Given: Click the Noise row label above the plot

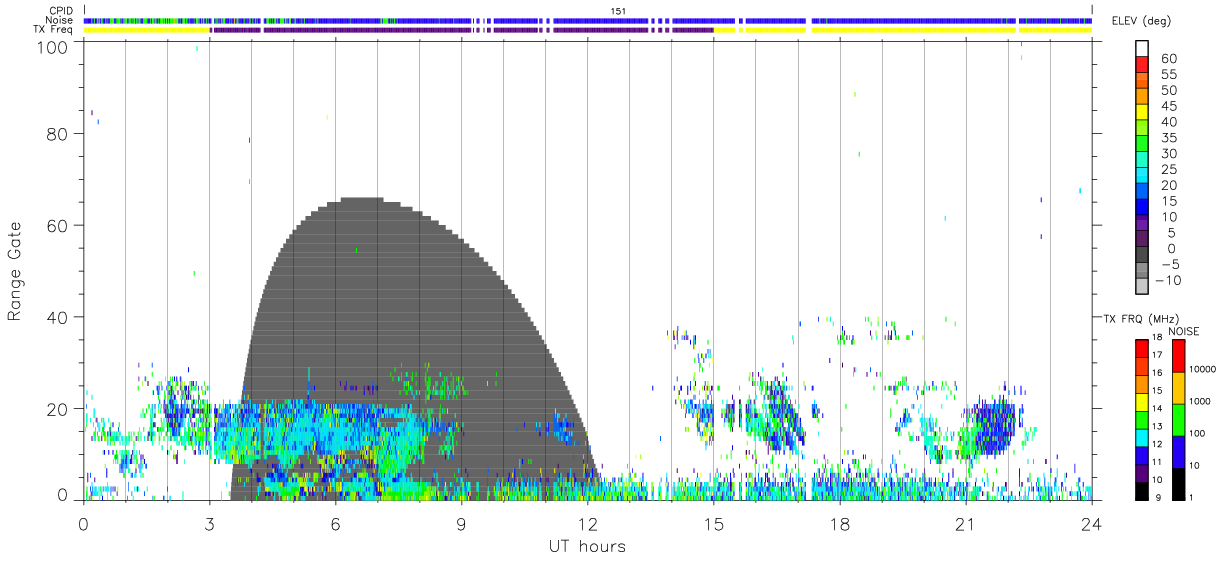Looking at the screenshot, I should point(60,20).
